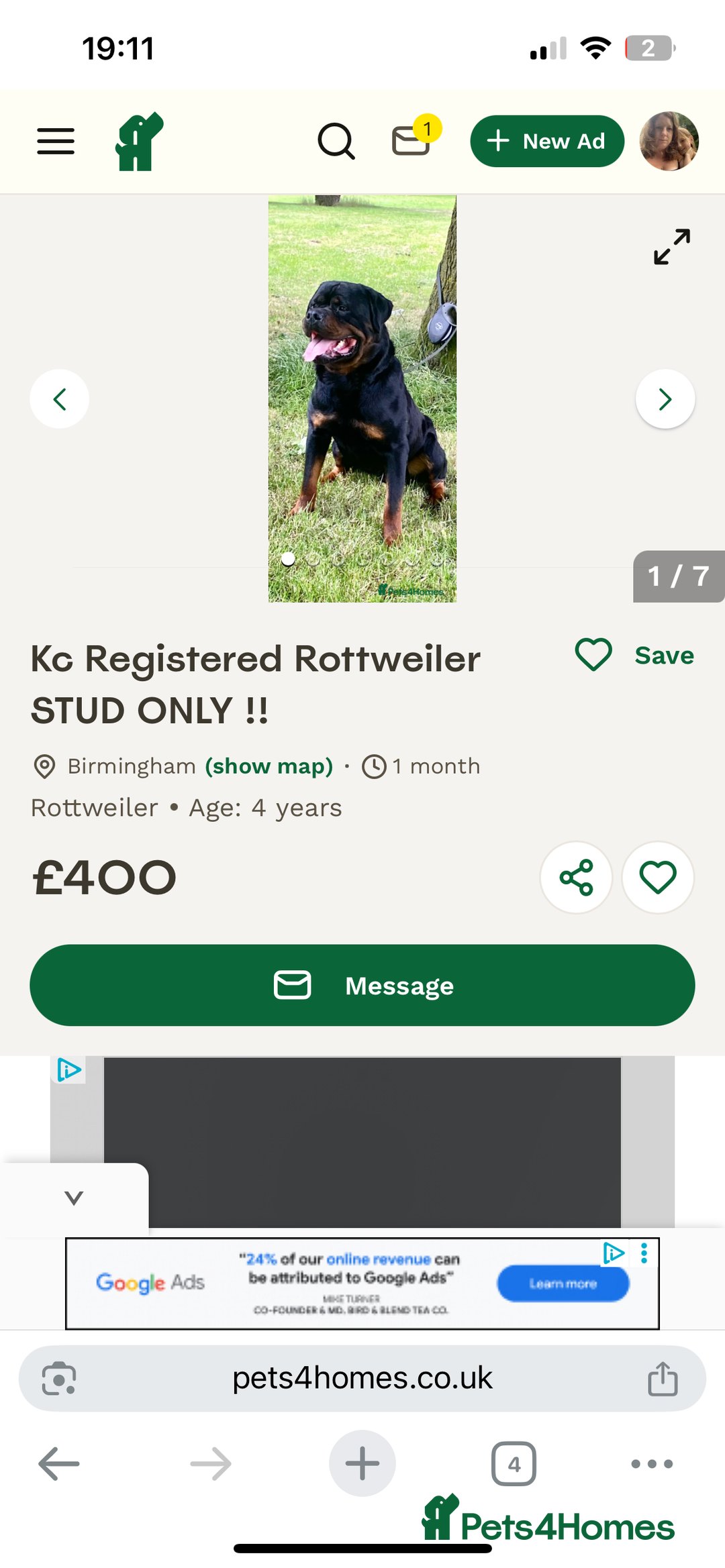Image resolution: width=725 pixels, height=1568 pixels.
Task: Collapse the ad panel with down chevron
Action: point(74,1198)
